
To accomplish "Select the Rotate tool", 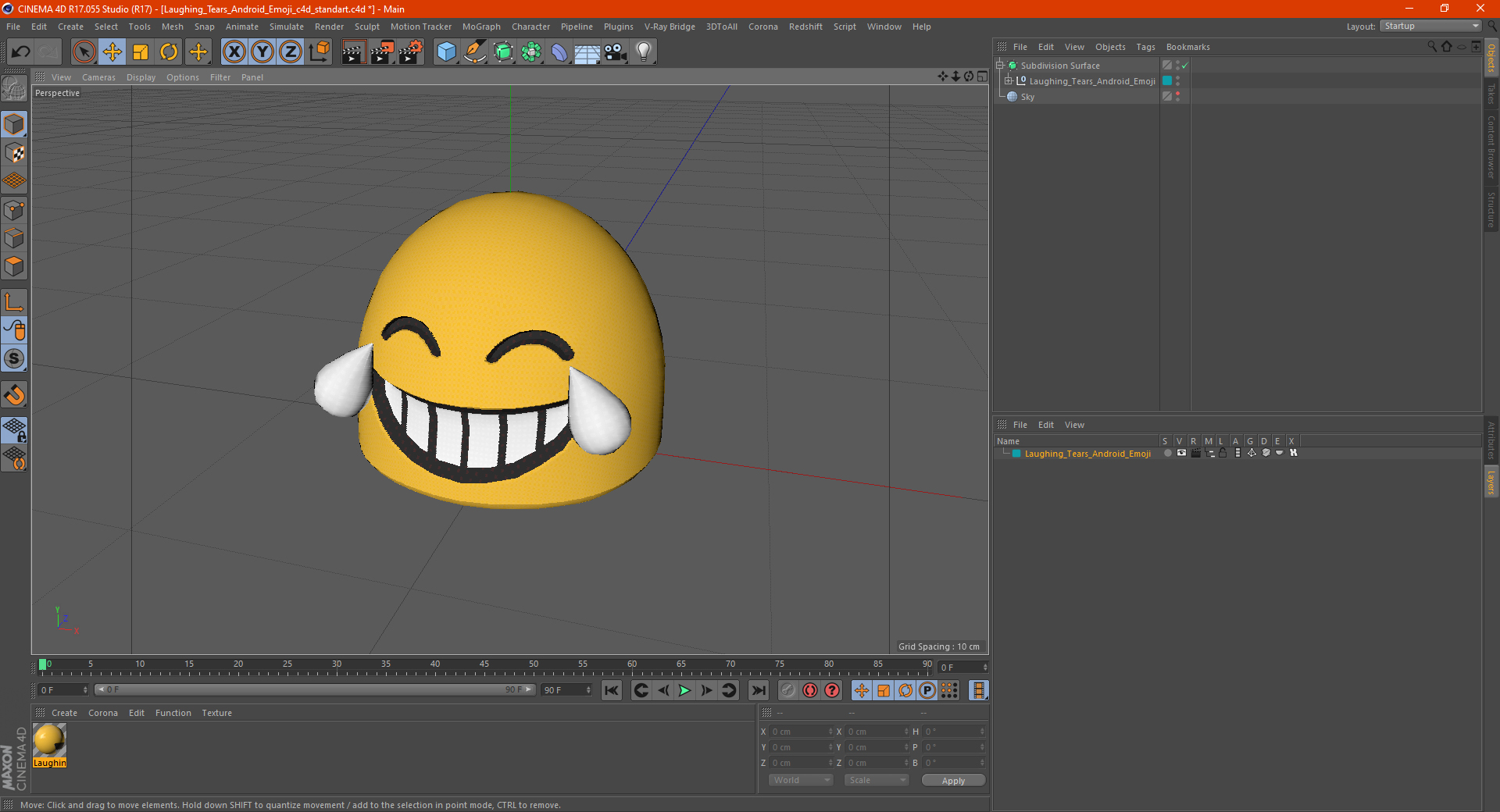I will pos(169,52).
